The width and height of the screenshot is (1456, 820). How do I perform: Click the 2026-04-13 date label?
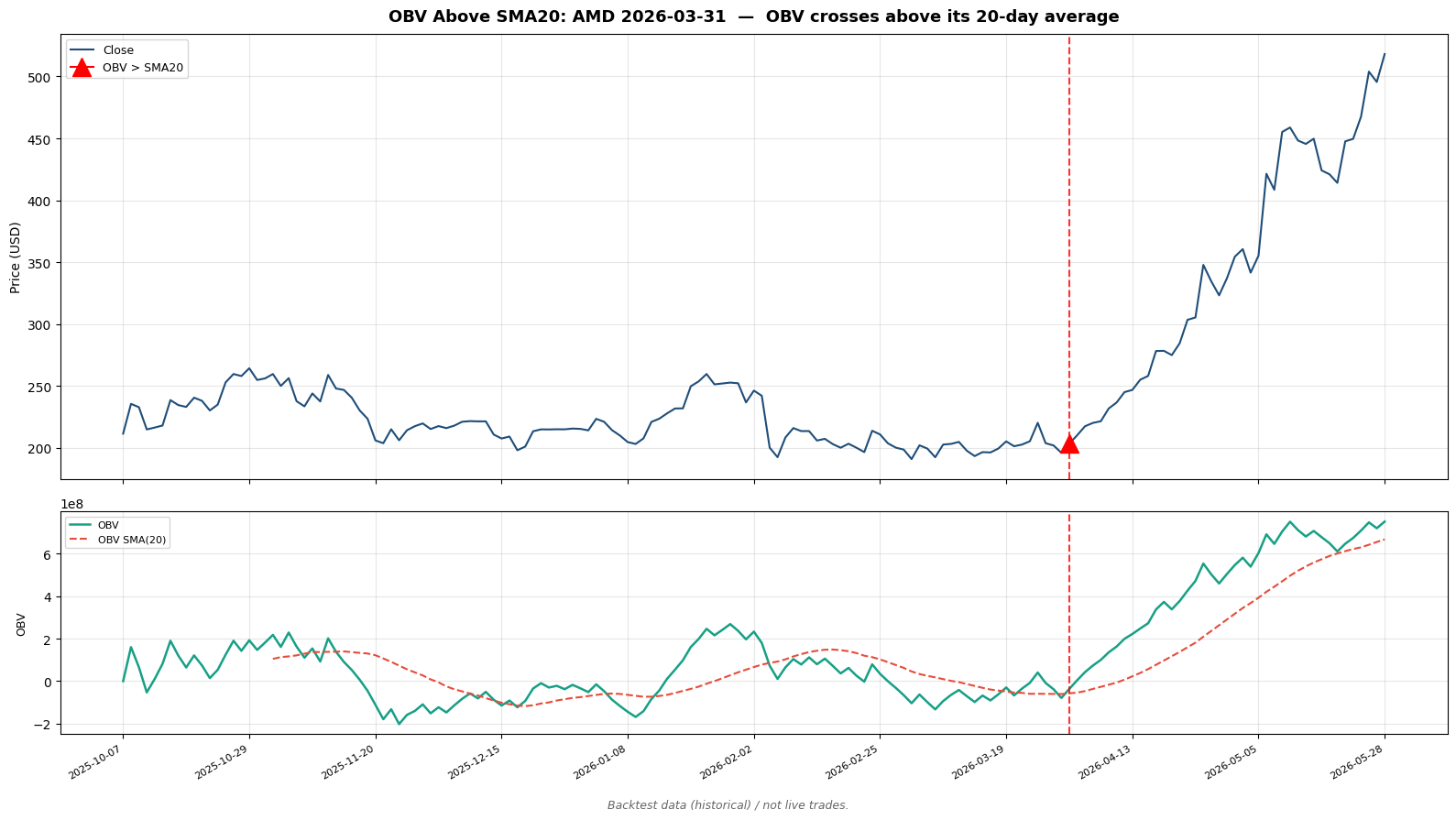[1105, 763]
